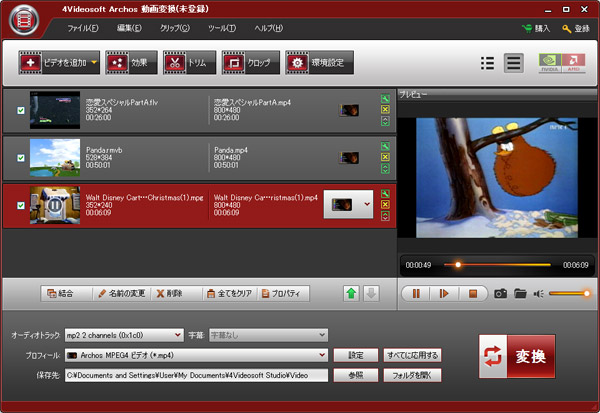The image size is (600, 413).
Task: Open the Crop (クロップ) tool
Action: click(251, 62)
